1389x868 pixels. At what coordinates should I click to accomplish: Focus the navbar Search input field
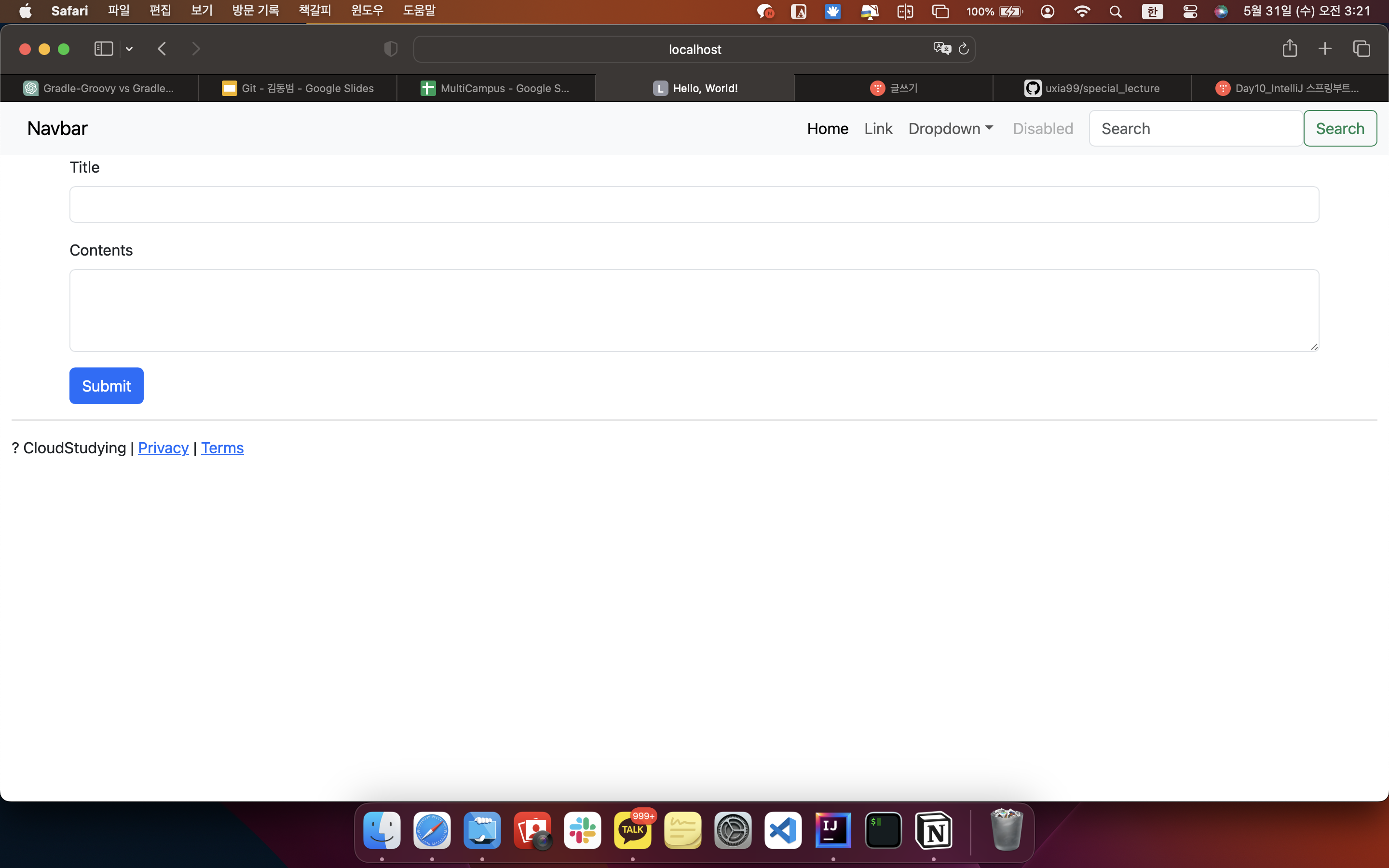(x=1196, y=129)
